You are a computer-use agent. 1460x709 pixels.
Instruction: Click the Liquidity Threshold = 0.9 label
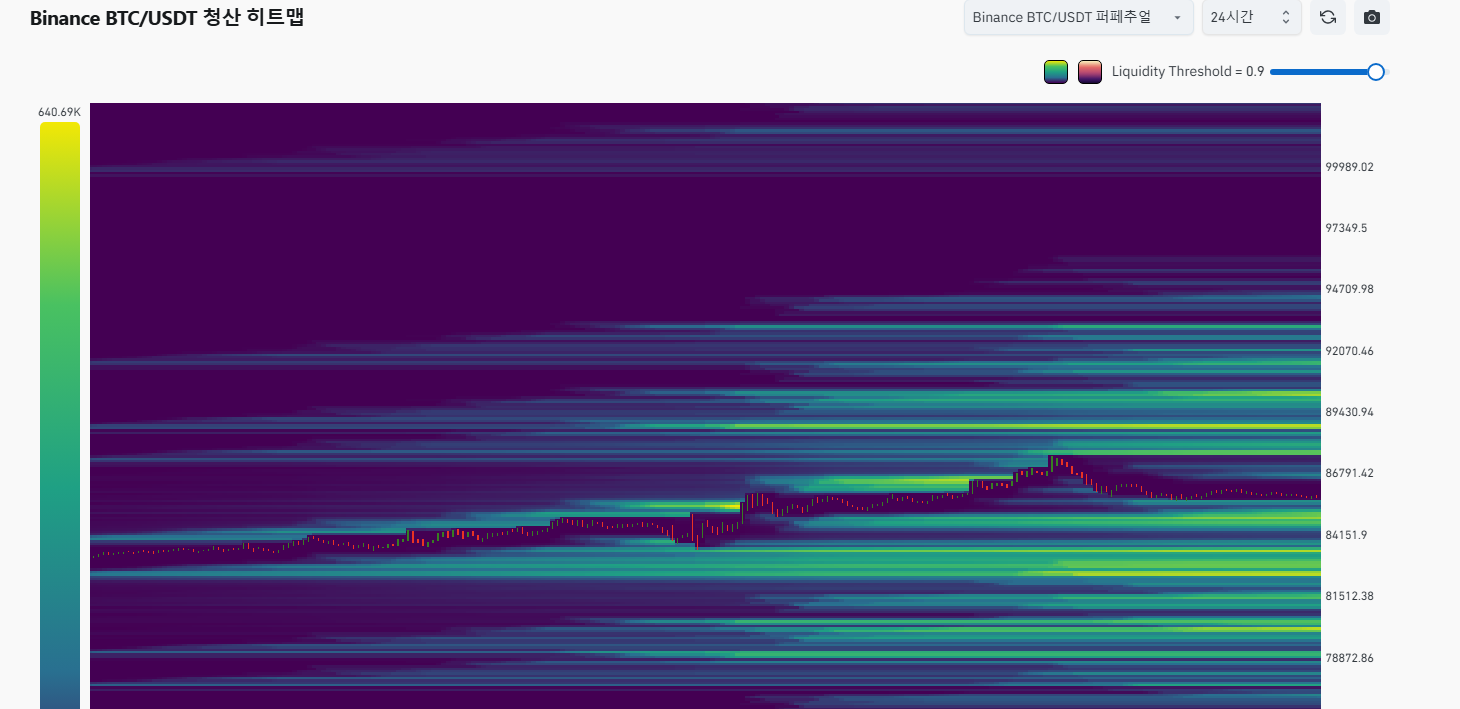click(1188, 72)
